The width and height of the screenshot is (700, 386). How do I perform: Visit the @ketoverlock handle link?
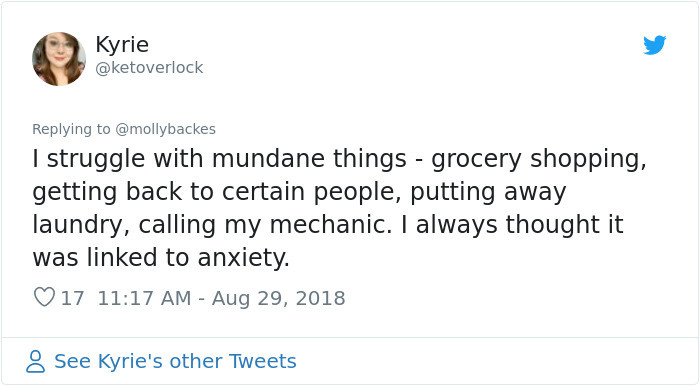[149, 68]
